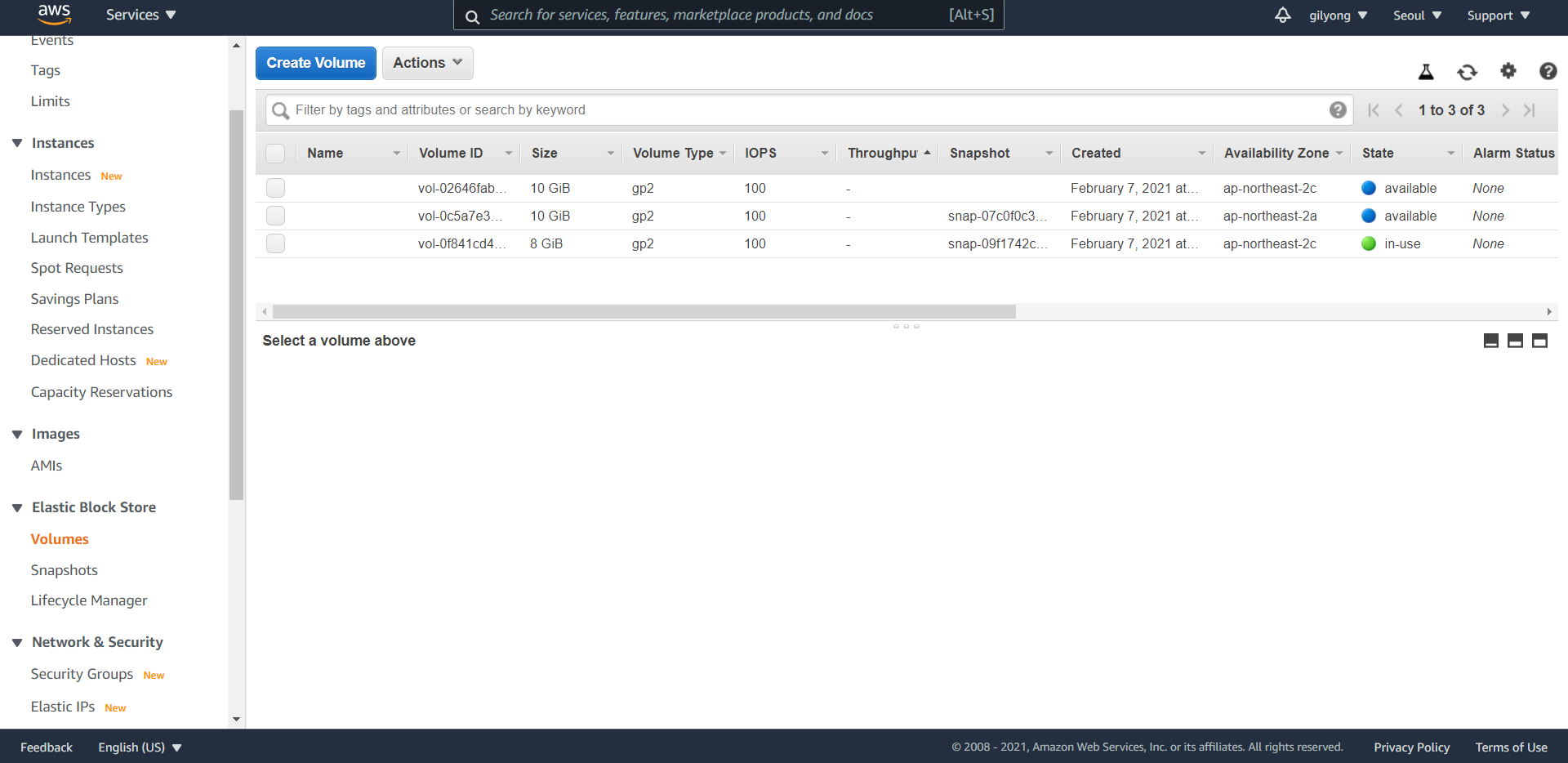Collapse the Elastic Block Store section
Viewport: 1568px width, 763px height.
pos(17,507)
